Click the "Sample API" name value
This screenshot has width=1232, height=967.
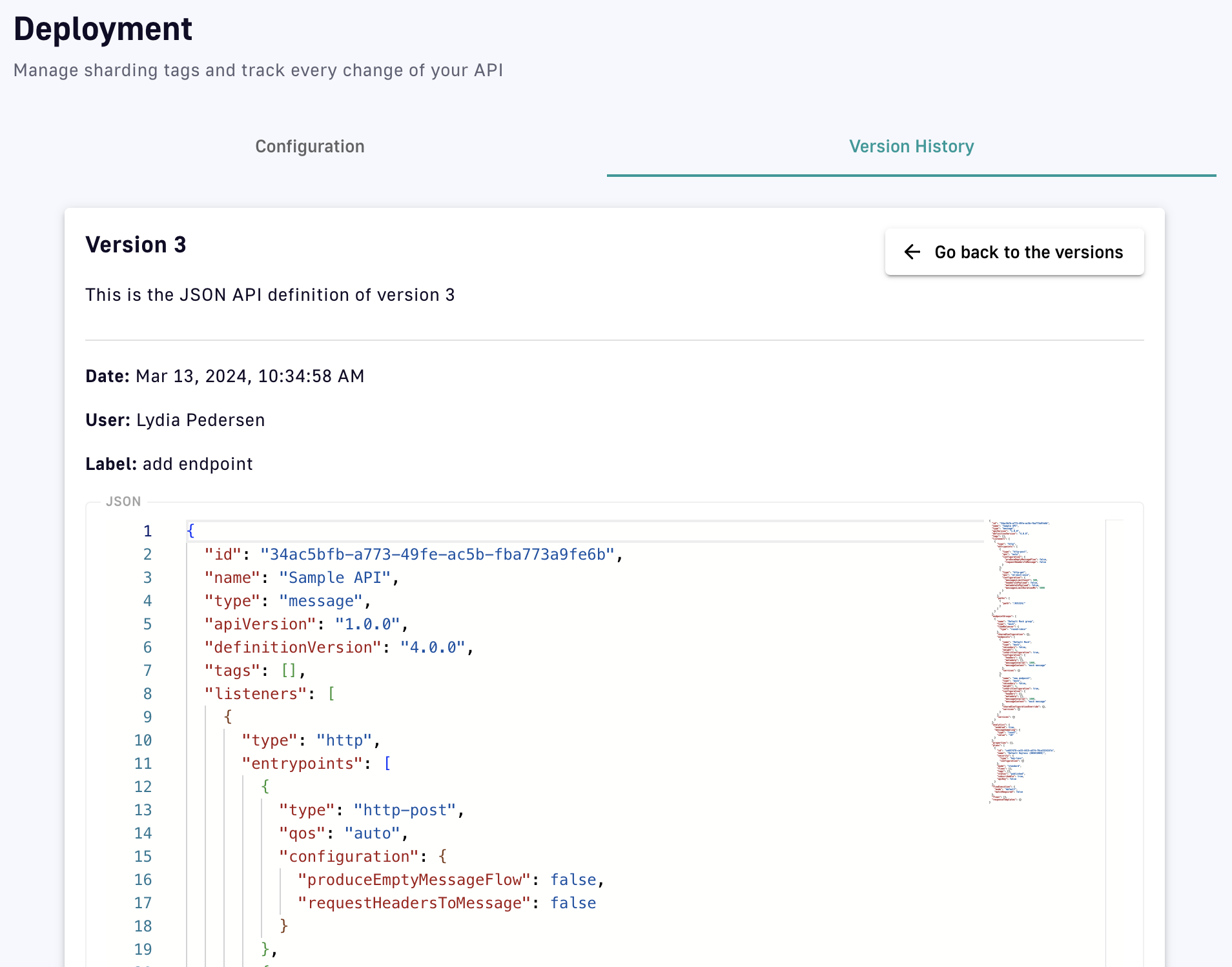point(334,578)
